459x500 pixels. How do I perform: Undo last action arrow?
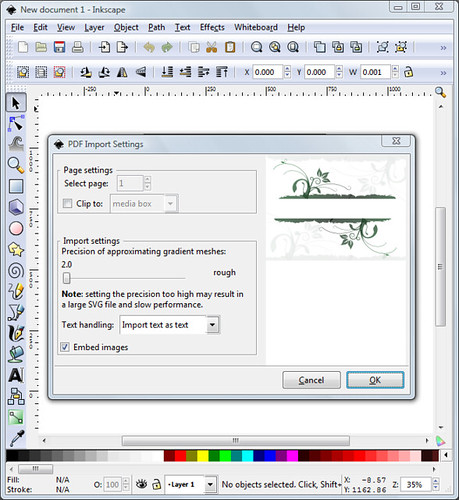click(x=149, y=47)
